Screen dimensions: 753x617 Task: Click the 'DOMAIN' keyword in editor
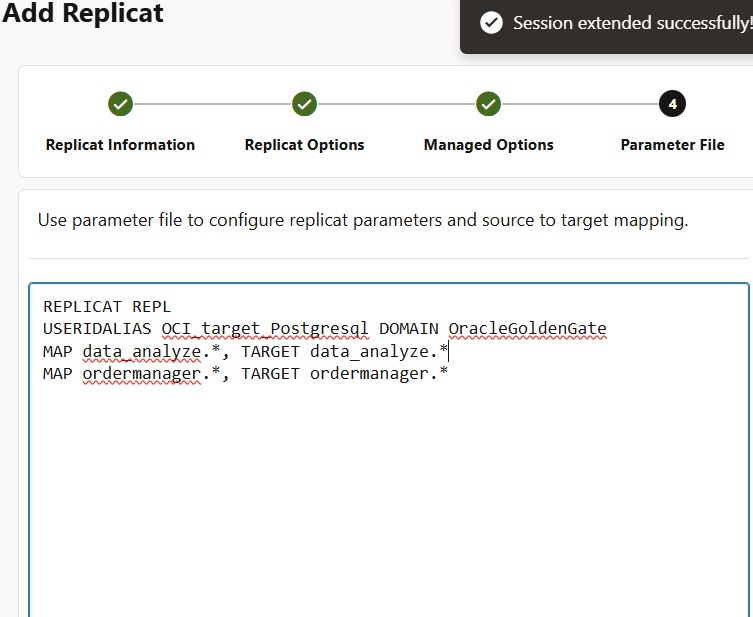click(x=409, y=329)
